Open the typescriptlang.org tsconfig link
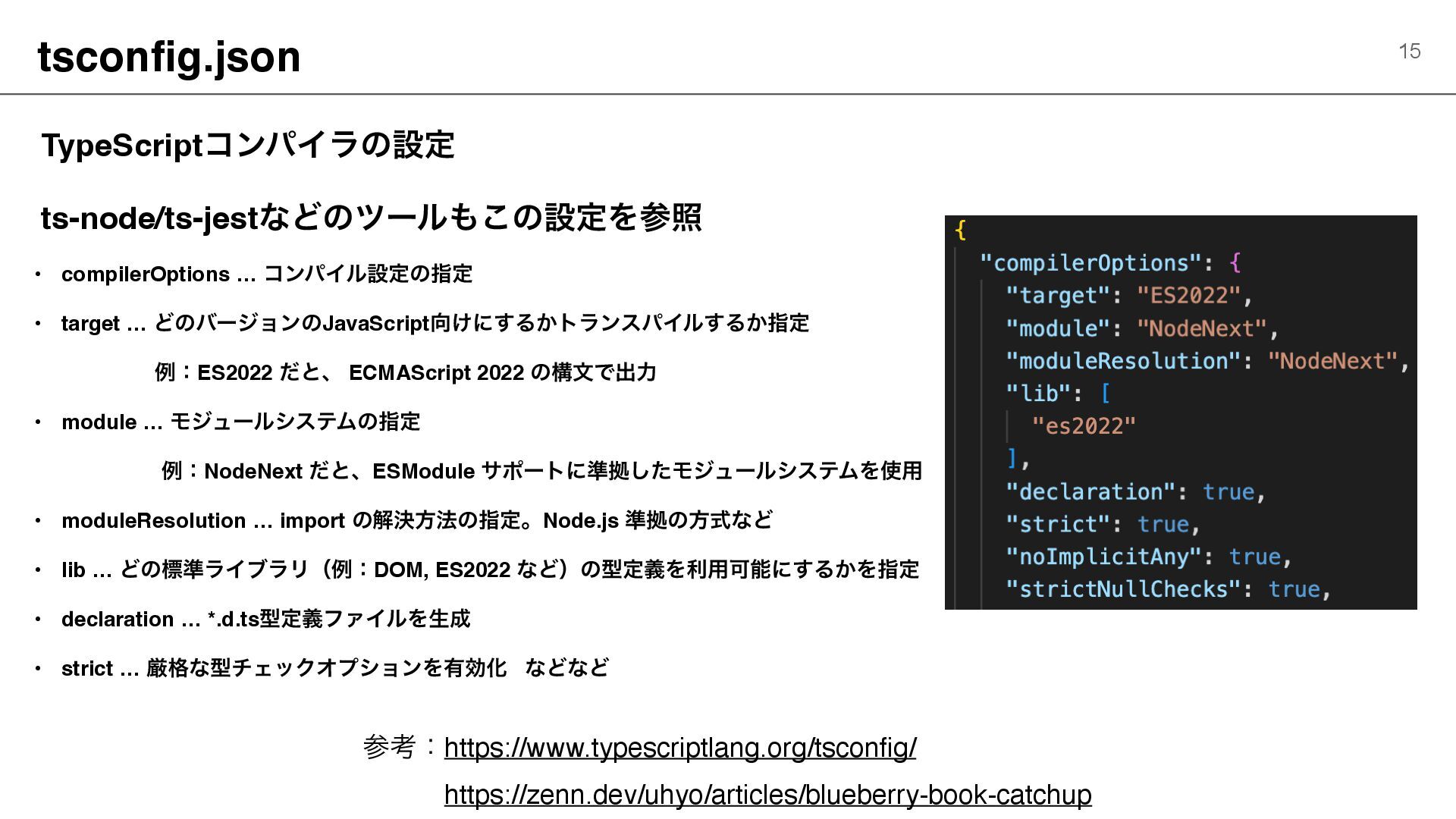This screenshot has width=1456, height=819. coord(680,748)
